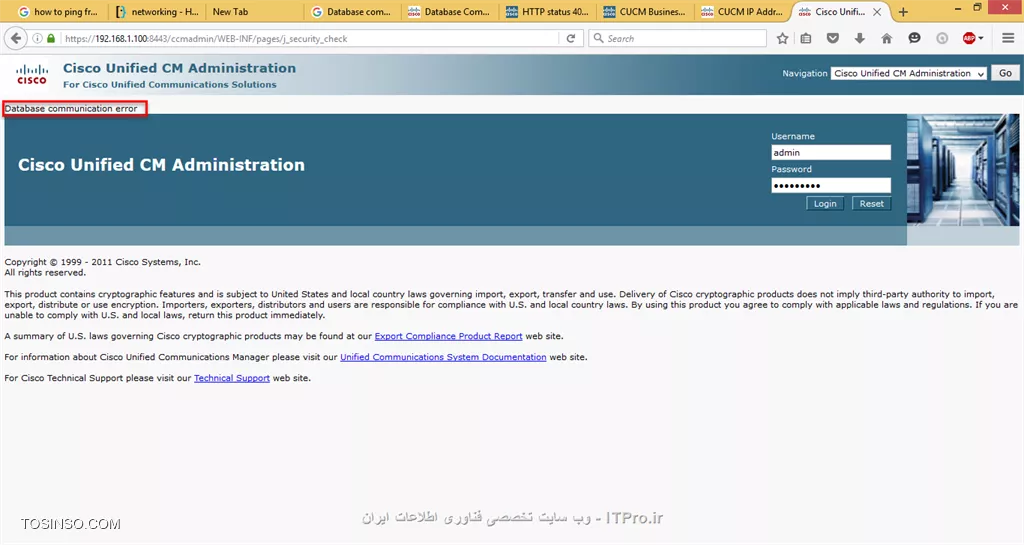
Task: Open the Technical Support link
Action: [232, 378]
